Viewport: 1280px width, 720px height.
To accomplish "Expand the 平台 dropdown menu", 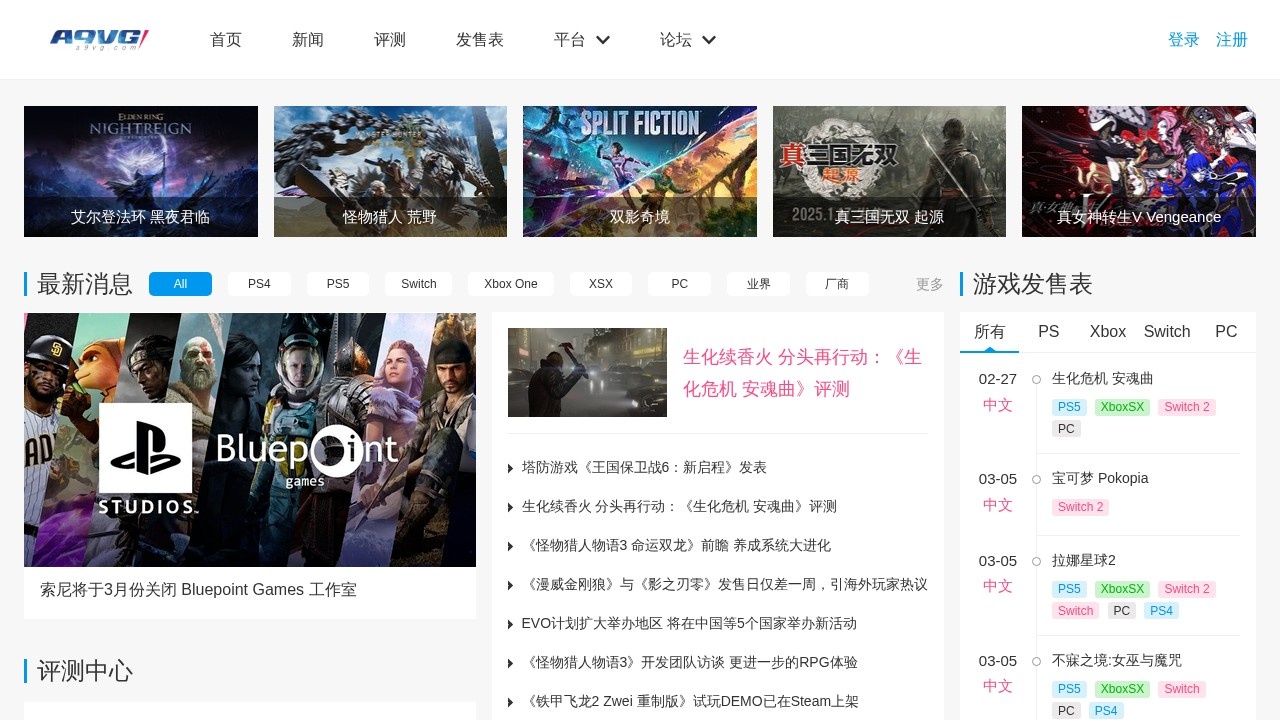I will [581, 40].
